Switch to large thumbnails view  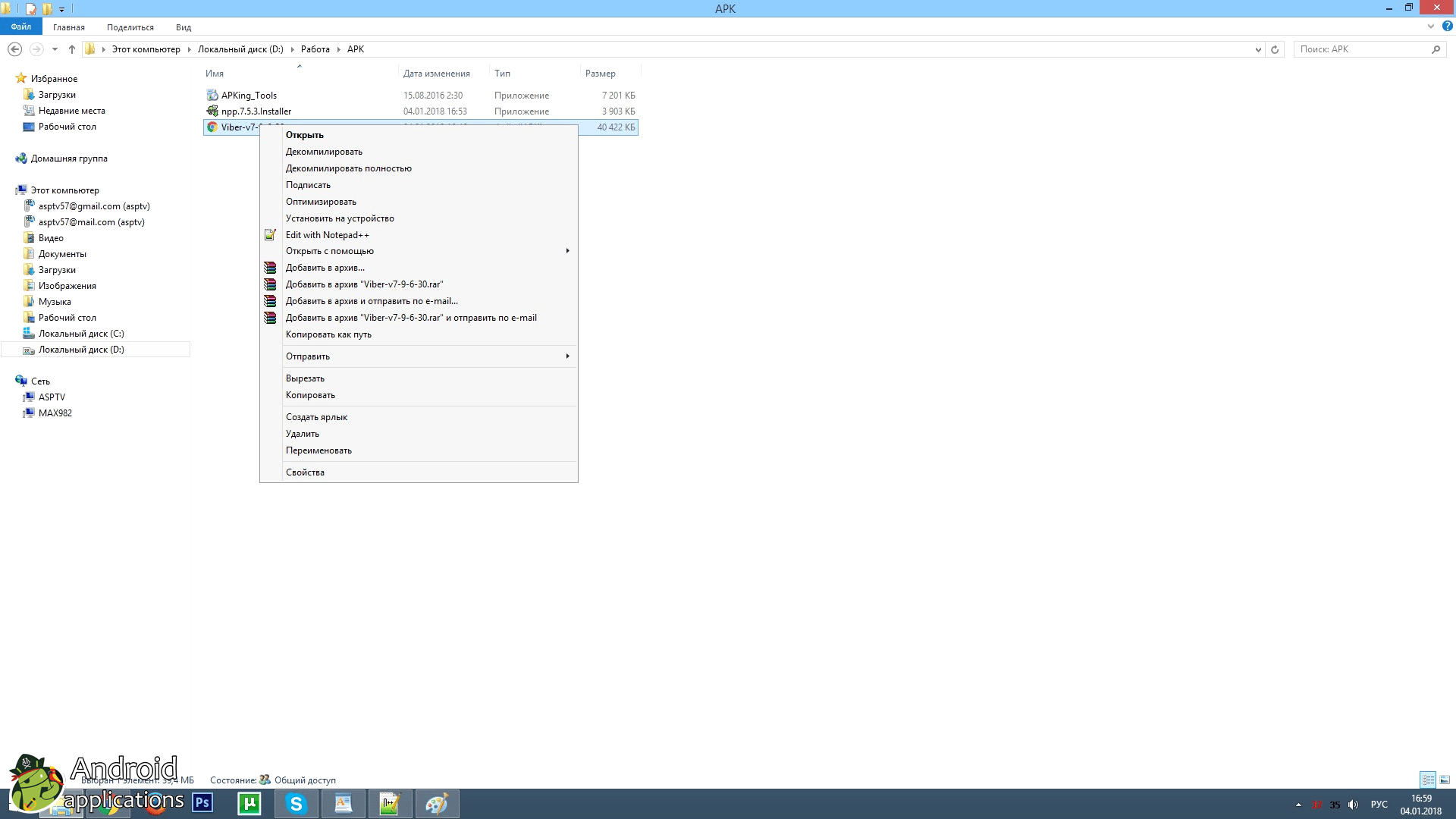[x=1445, y=780]
